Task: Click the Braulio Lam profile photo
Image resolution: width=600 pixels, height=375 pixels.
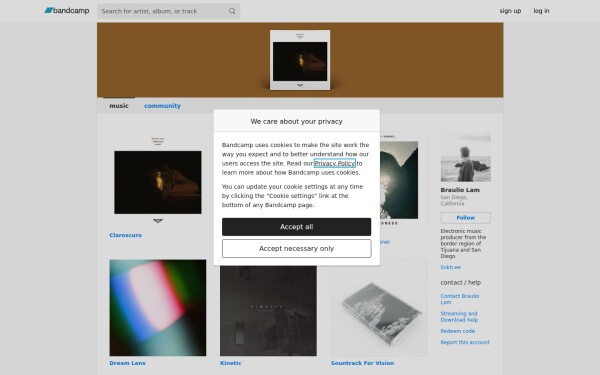Action: coord(466,157)
